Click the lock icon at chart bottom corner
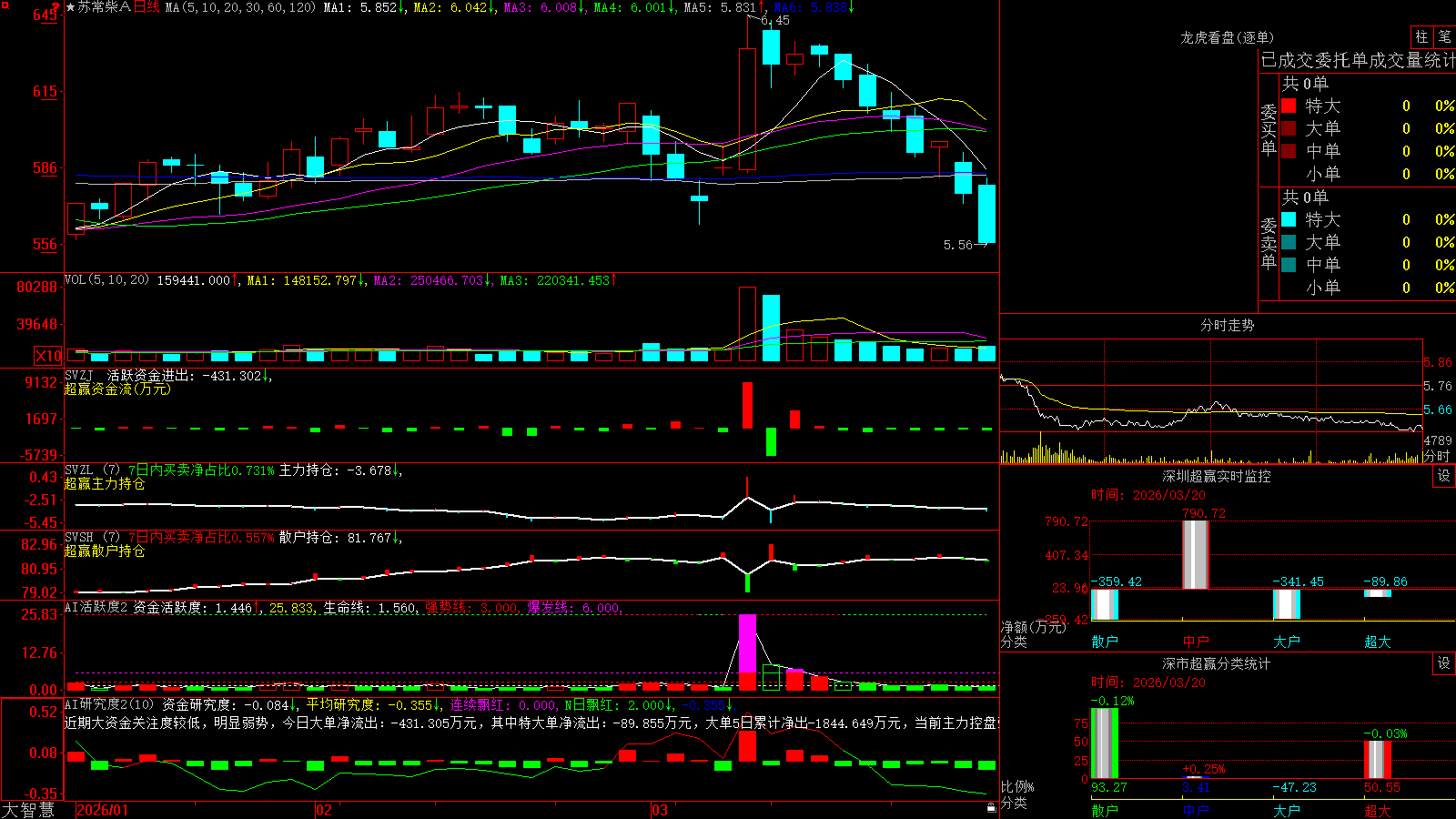1456x819 pixels. pyautogui.click(x=992, y=807)
